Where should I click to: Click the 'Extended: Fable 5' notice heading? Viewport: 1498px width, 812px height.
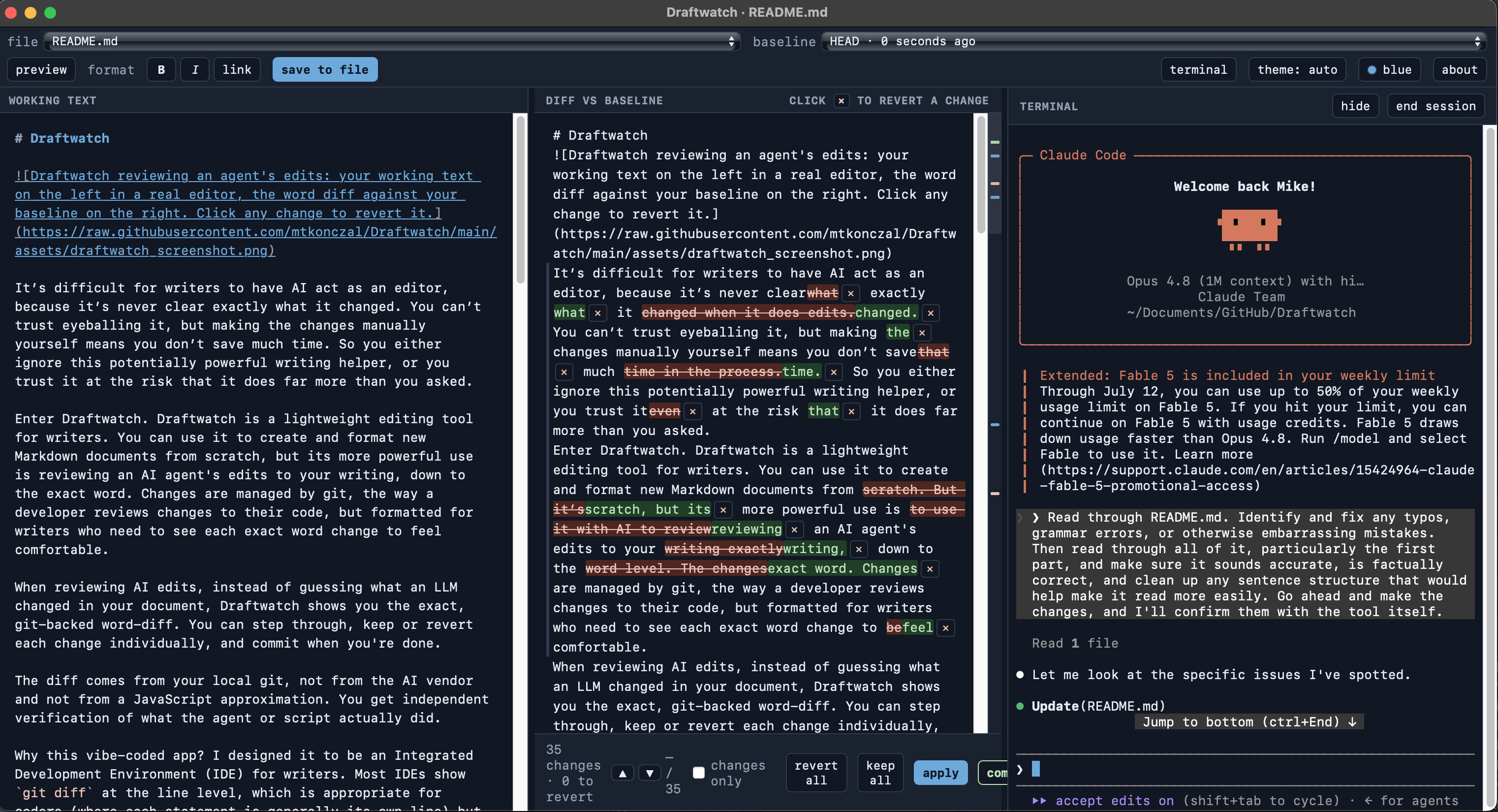tap(1237, 376)
